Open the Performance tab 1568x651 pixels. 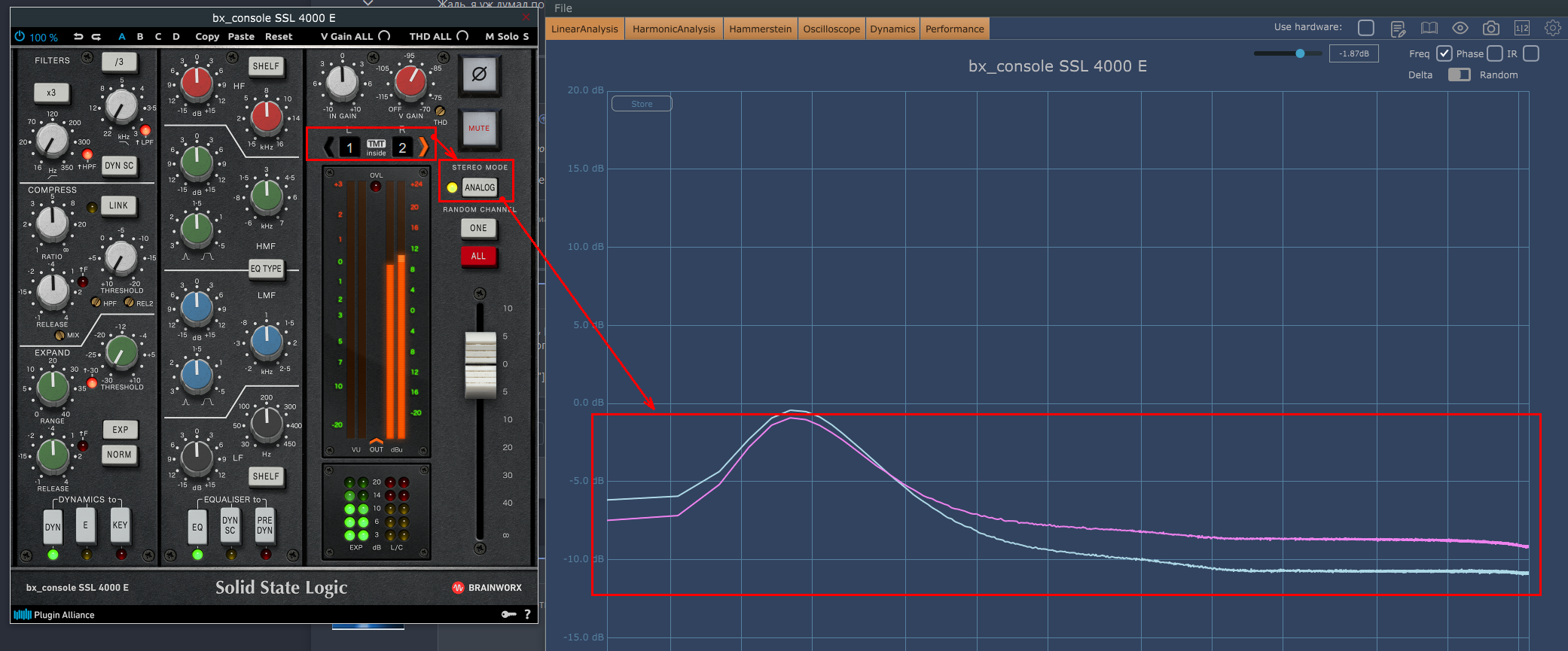[955, 29]
